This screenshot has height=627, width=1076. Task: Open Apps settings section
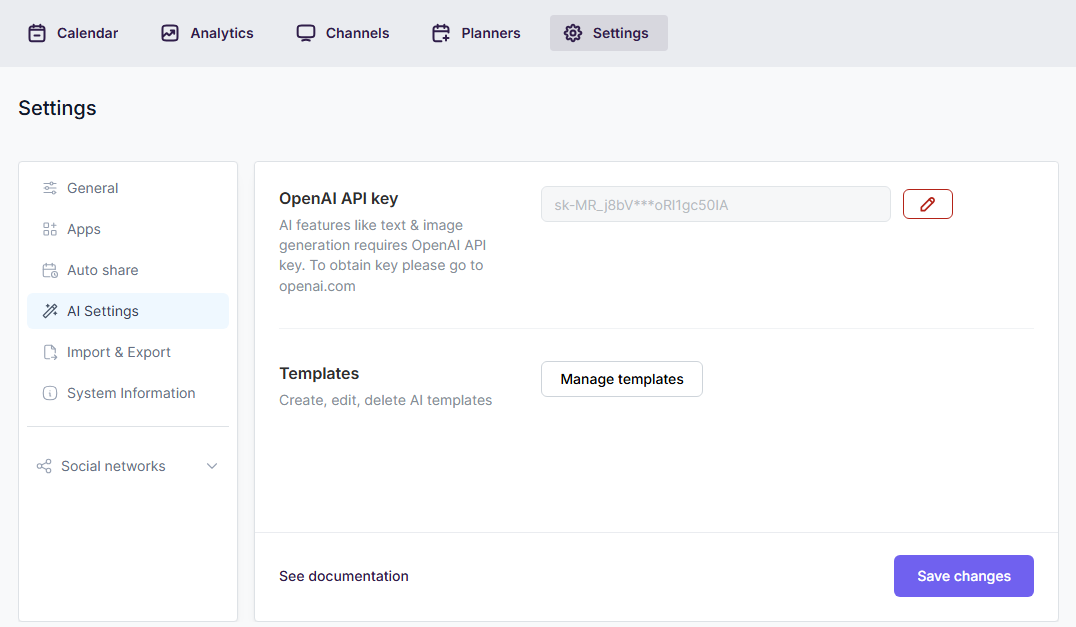point(128,229)
